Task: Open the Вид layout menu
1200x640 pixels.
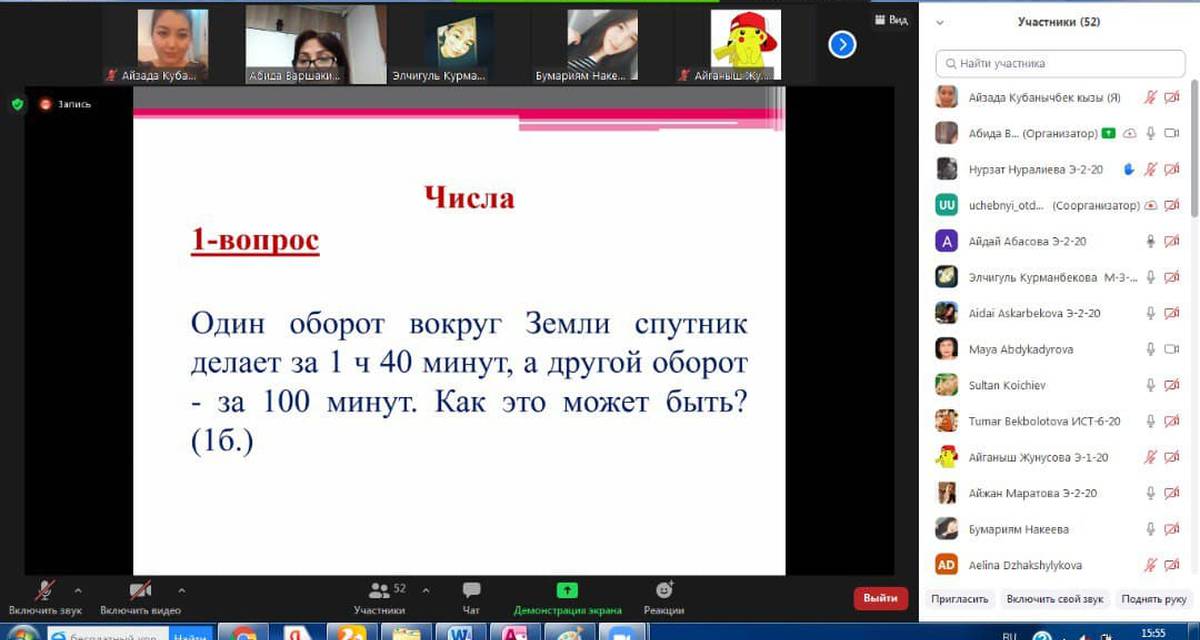Action: [x=891, y=20]
